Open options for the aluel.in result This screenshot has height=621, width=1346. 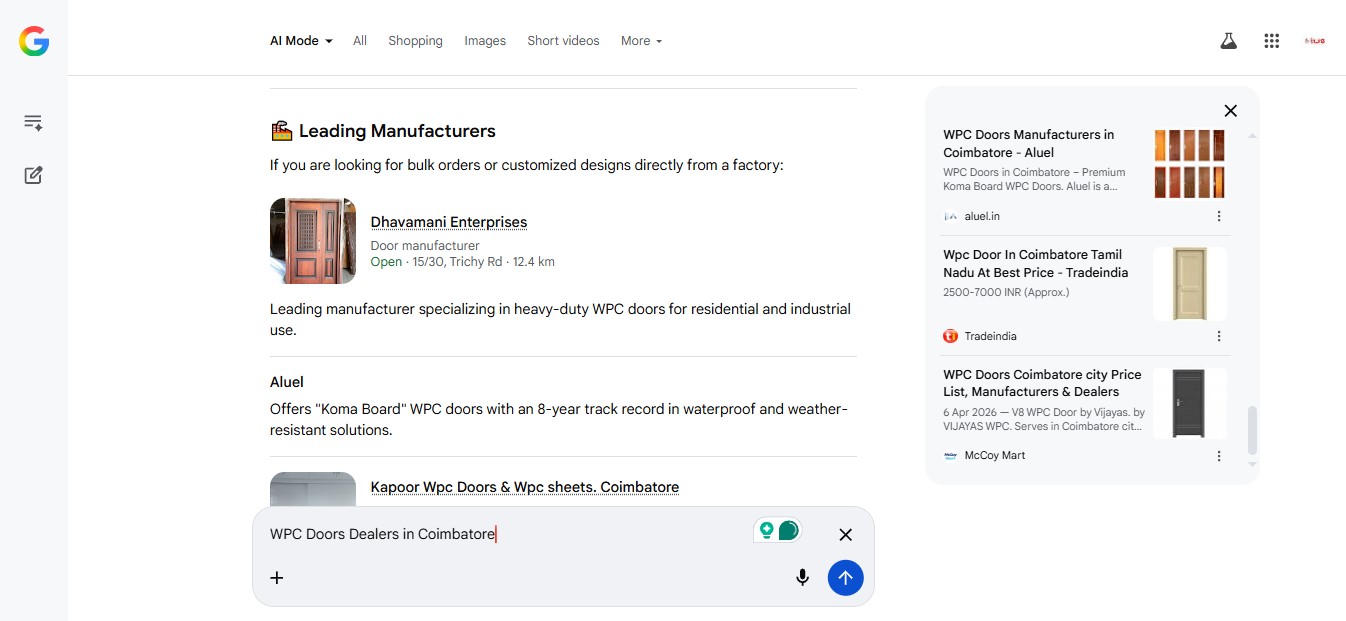pyautogui.click(x=1219, y=216)
